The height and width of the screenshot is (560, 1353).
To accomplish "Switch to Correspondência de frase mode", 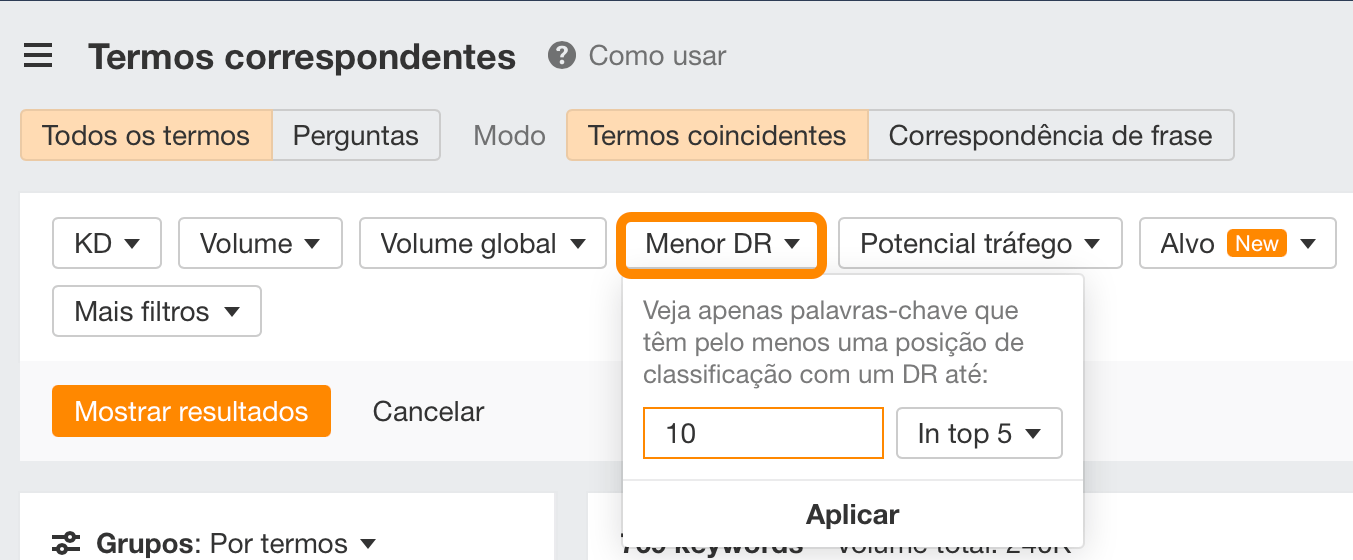I will point(1050,135).
